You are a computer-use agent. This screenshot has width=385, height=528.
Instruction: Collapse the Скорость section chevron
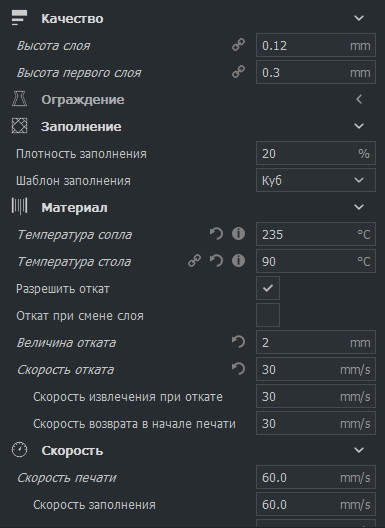pyautogui.click(x=359, y=450)
